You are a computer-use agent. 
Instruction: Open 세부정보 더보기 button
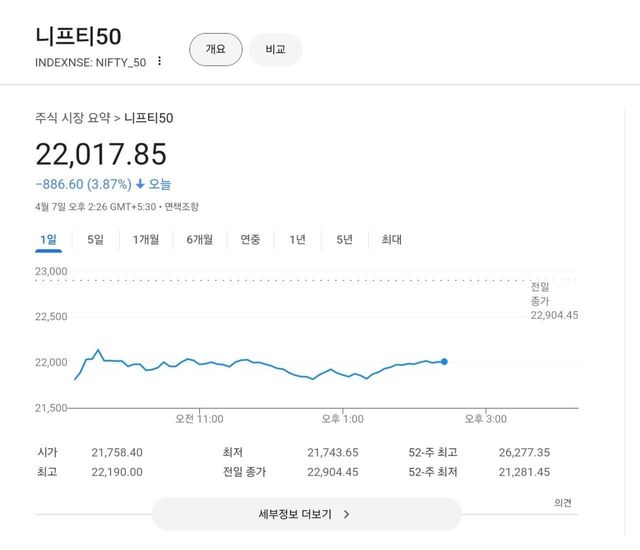[x=306, y=514]
